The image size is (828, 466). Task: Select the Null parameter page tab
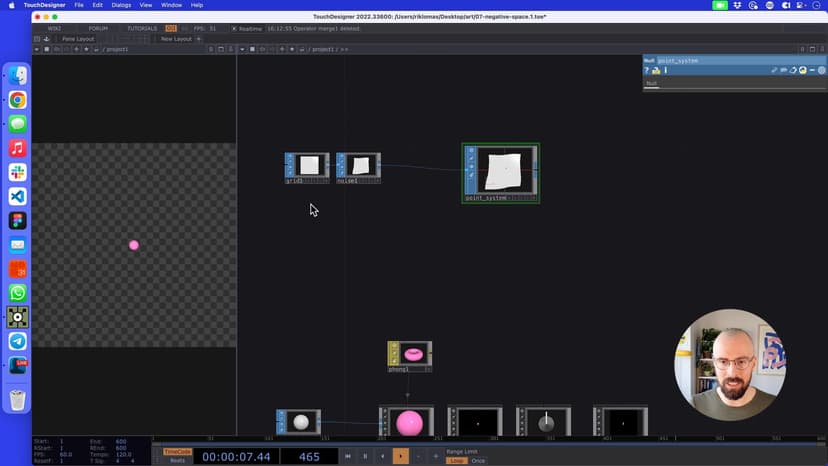[x=651, y=83]
